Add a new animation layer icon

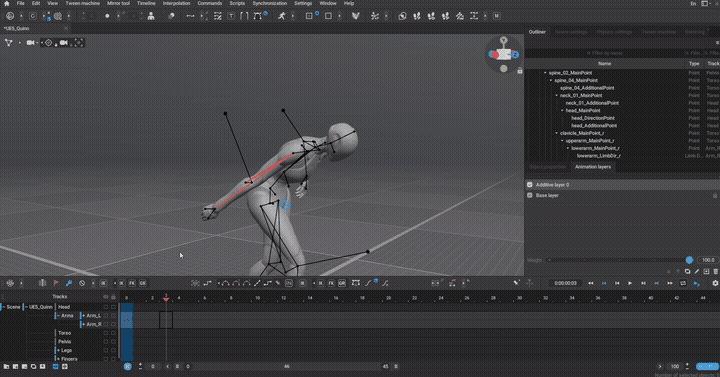(x=706, y=271)
